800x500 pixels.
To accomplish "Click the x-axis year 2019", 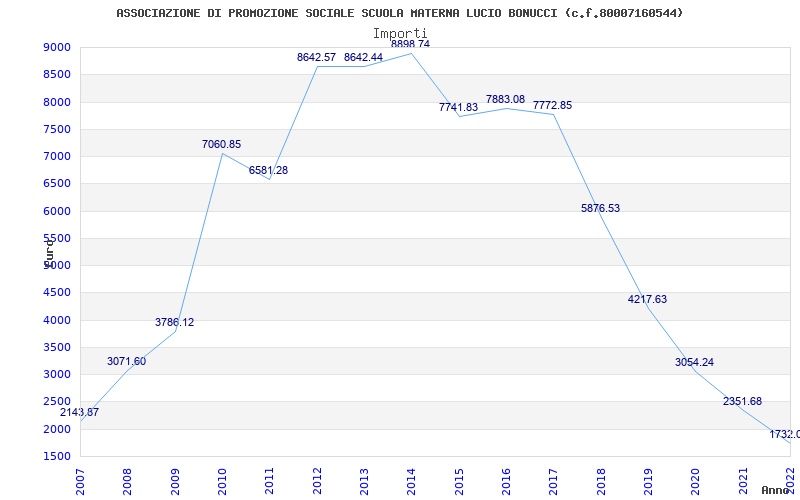I will point(648,481).
